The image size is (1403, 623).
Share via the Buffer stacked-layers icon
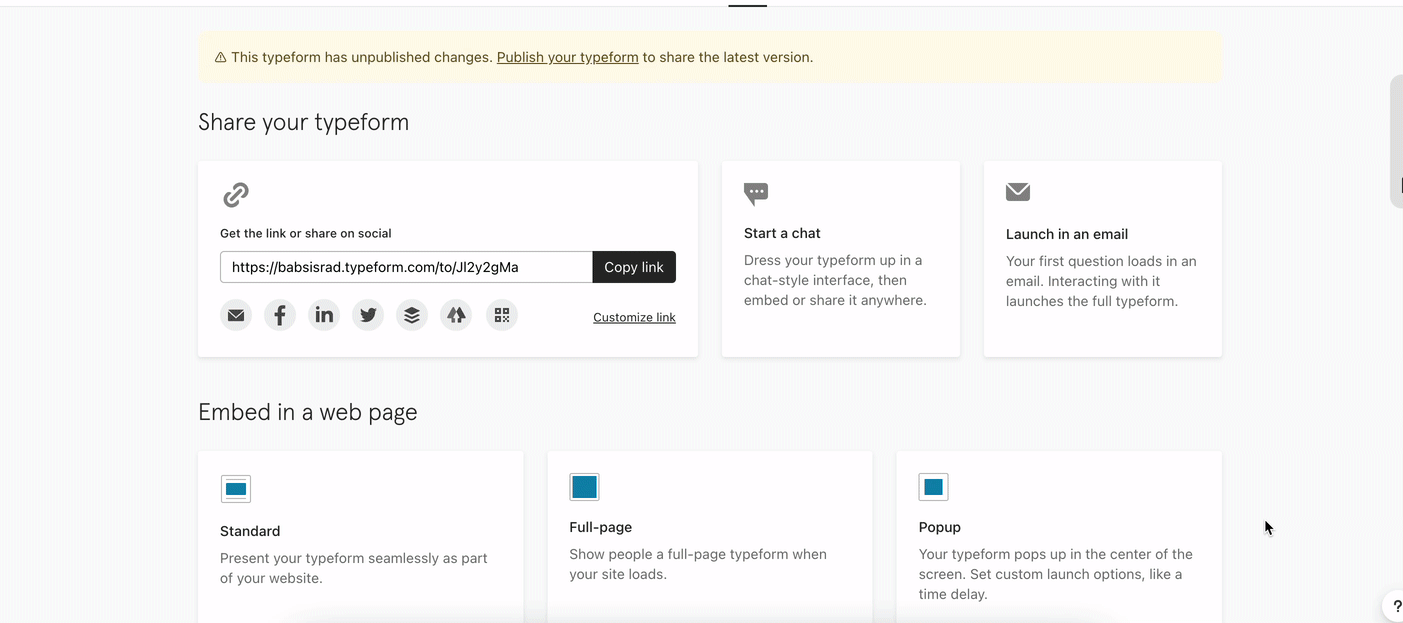click(x=412, y=315)
